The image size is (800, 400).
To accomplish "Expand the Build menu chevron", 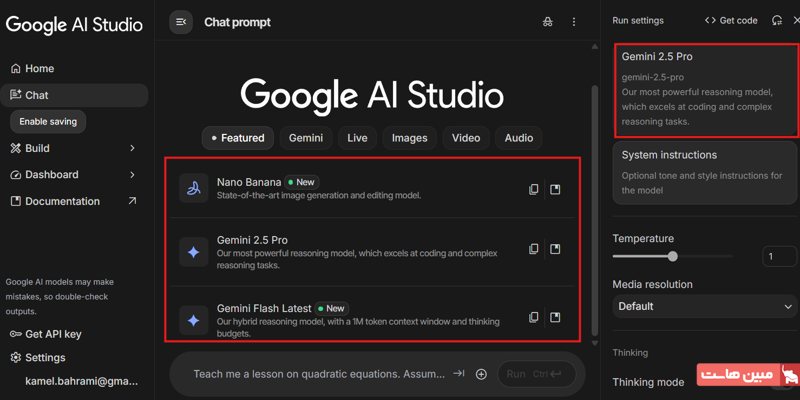I will click(x=132, y=148).
